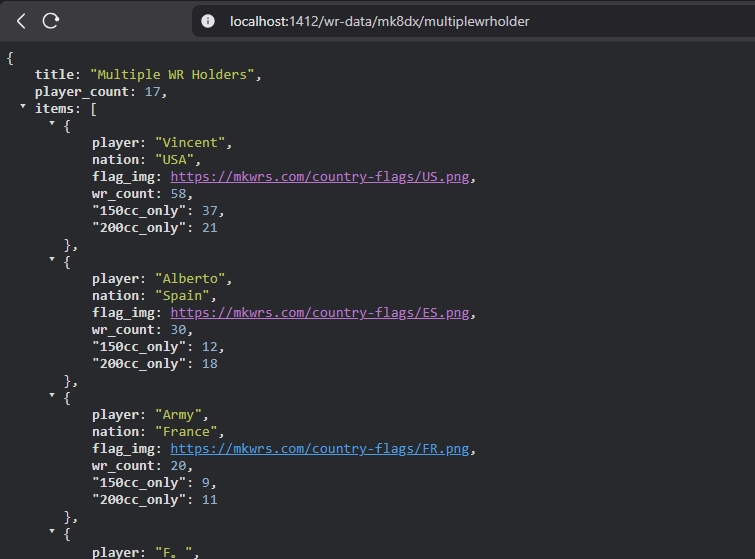Click the player name "Army"
755x559 pixels.
pos(179,415)
